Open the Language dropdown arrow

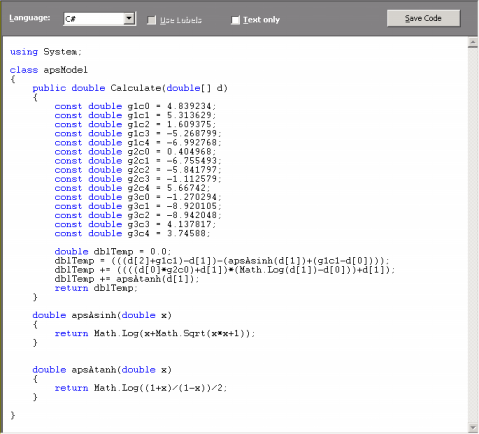(129, 19)
